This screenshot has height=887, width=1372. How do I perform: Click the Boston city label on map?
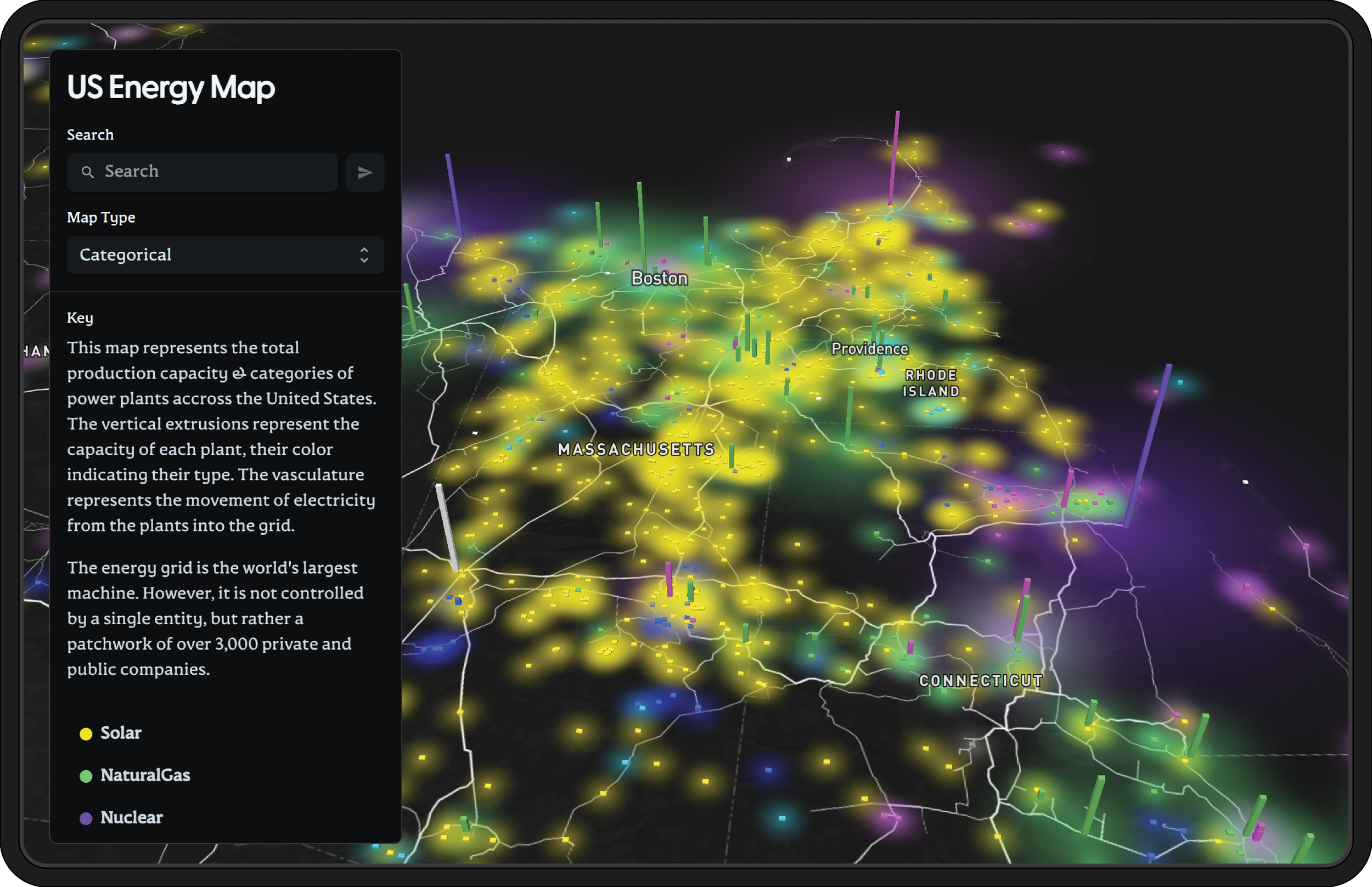click(659, 279)
